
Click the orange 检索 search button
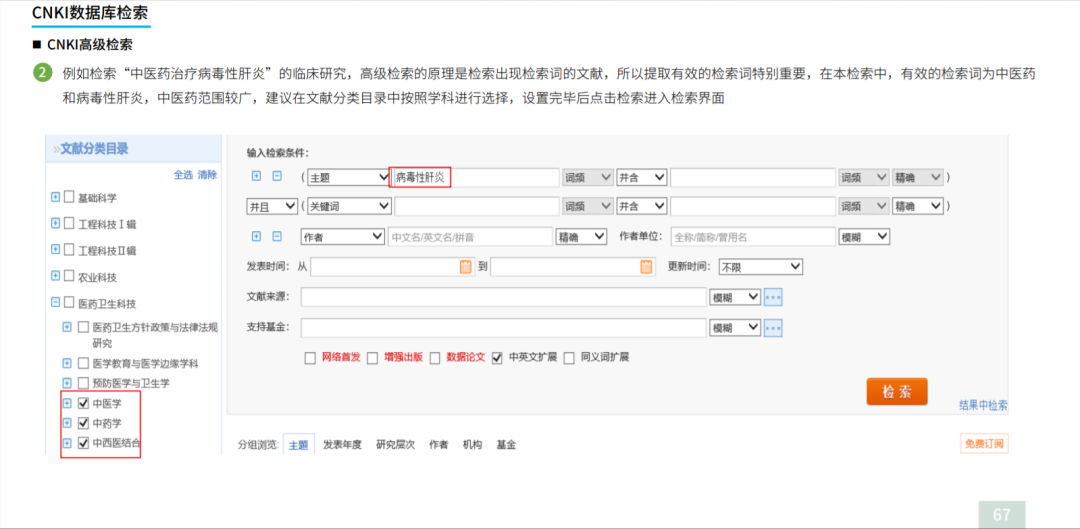pyautogui.click(x=897, y=391)
